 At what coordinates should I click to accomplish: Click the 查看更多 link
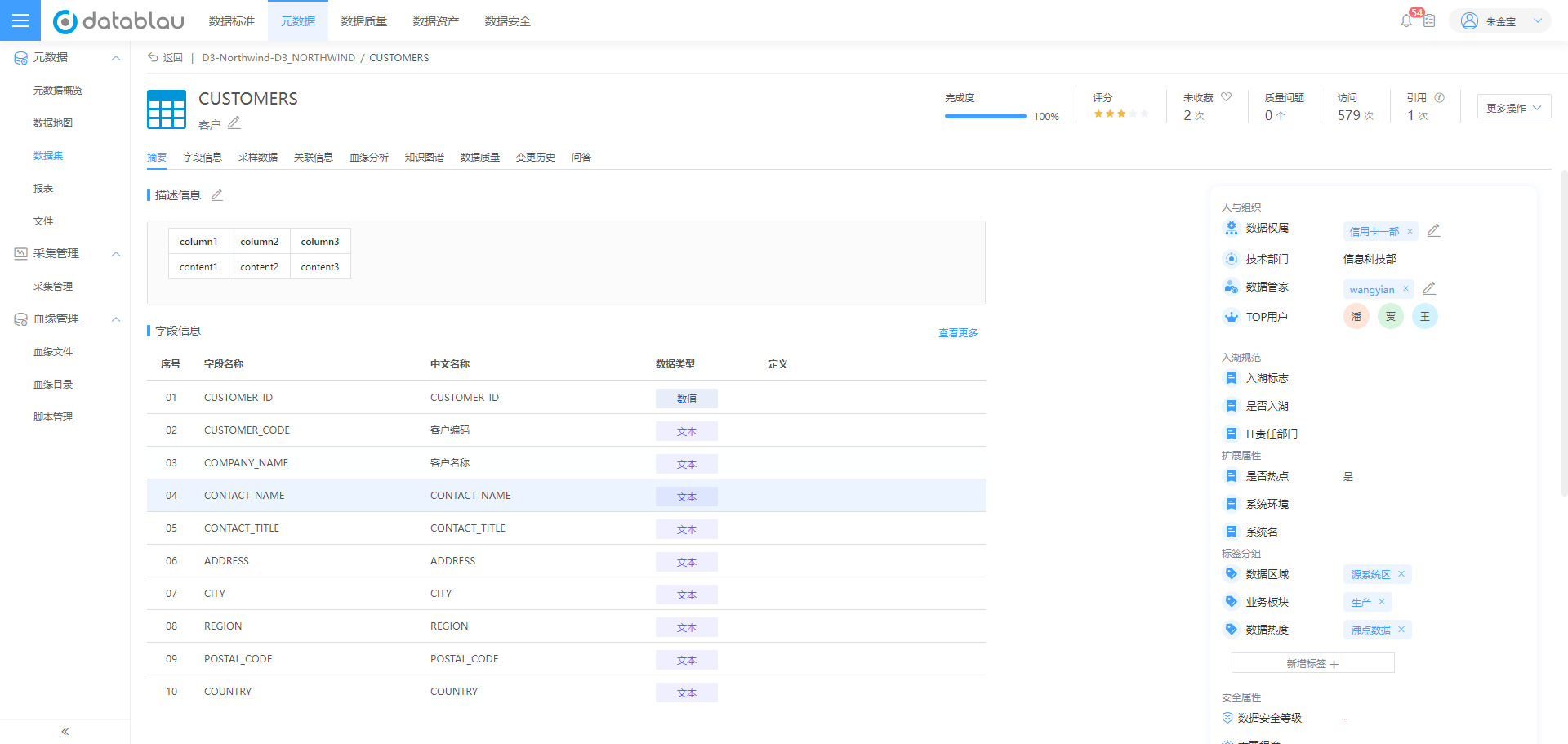click(x=958, y=332)
